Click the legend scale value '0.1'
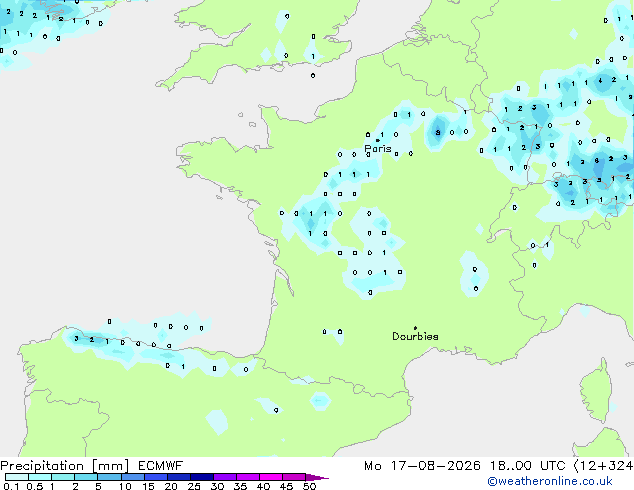The width and height of the screenshot is (634, 490). pos(11,486)
